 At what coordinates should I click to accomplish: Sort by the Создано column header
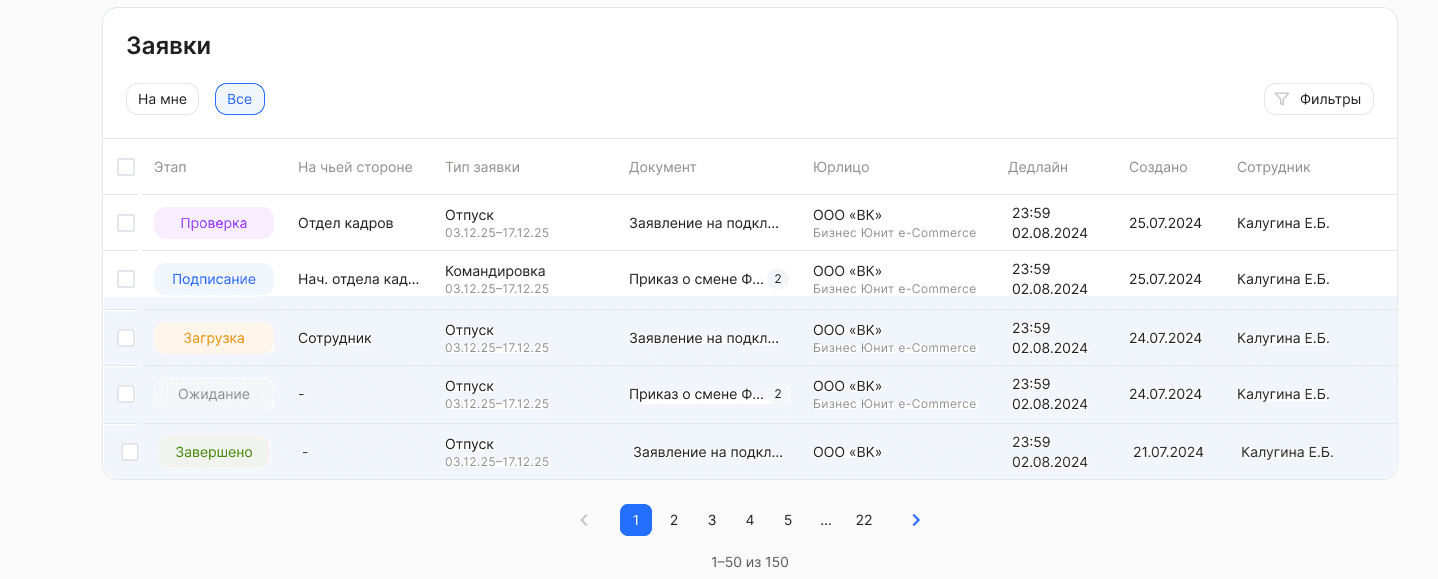coord(1158,167)
